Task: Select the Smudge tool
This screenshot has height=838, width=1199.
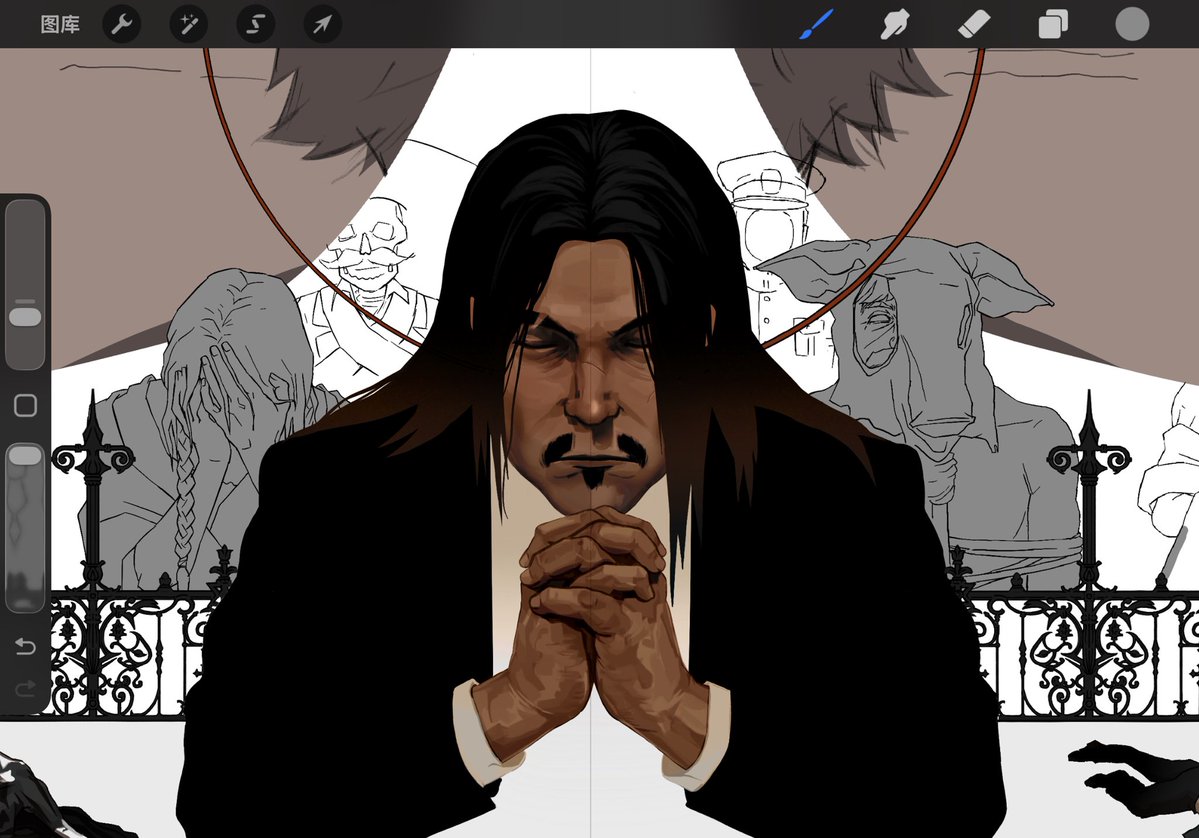Action: 895,24
